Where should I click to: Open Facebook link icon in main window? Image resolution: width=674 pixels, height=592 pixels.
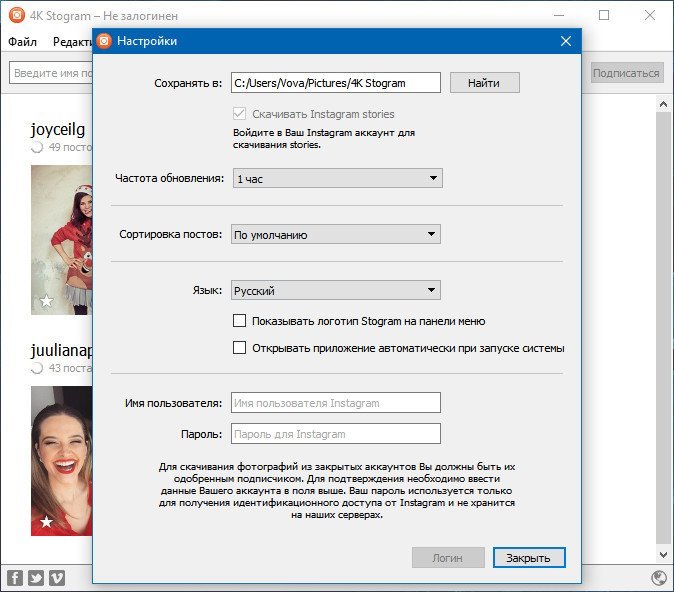[x=15, y=577]
